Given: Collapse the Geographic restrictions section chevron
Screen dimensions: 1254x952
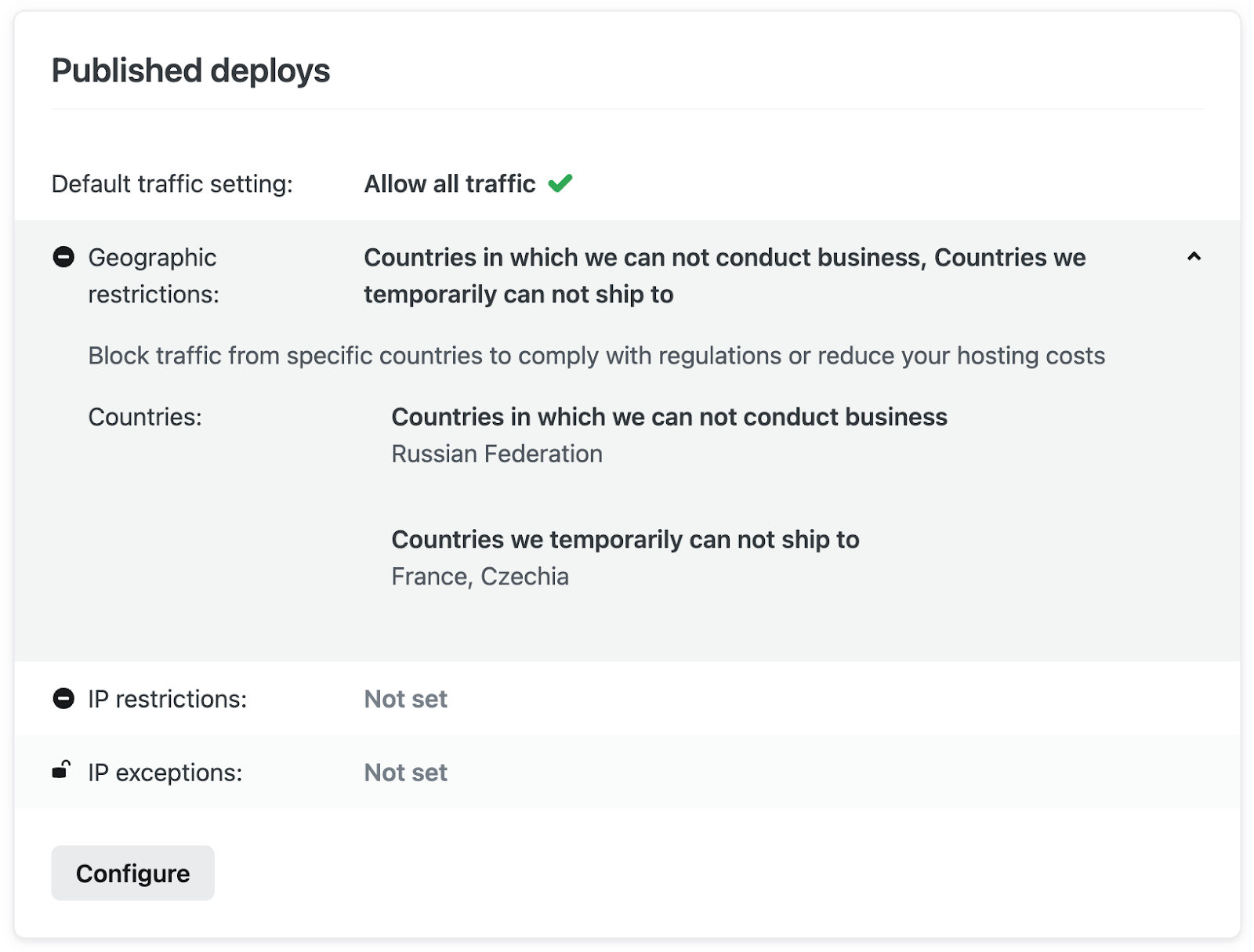Looking at the screenshot, I should tap(1194, 257).
